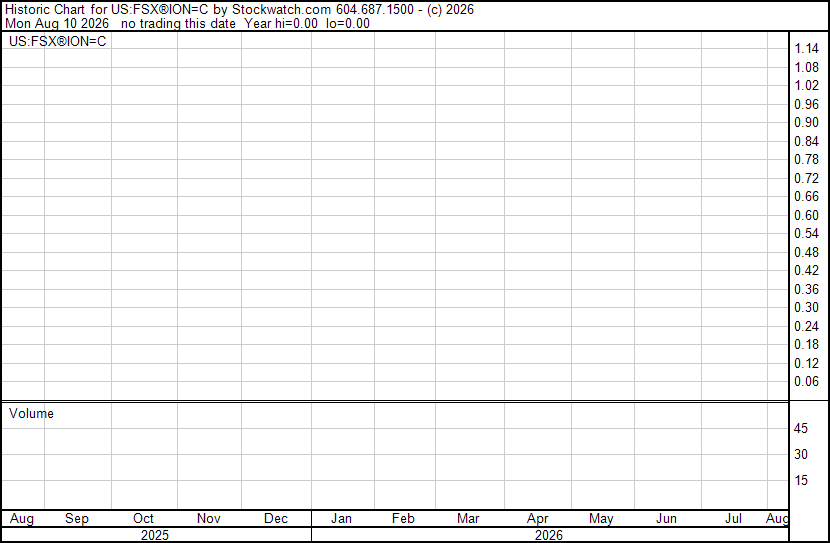Screen dimensions: 830x543
Task: Click the 1.08 price axis value
Action: [806, 67]
